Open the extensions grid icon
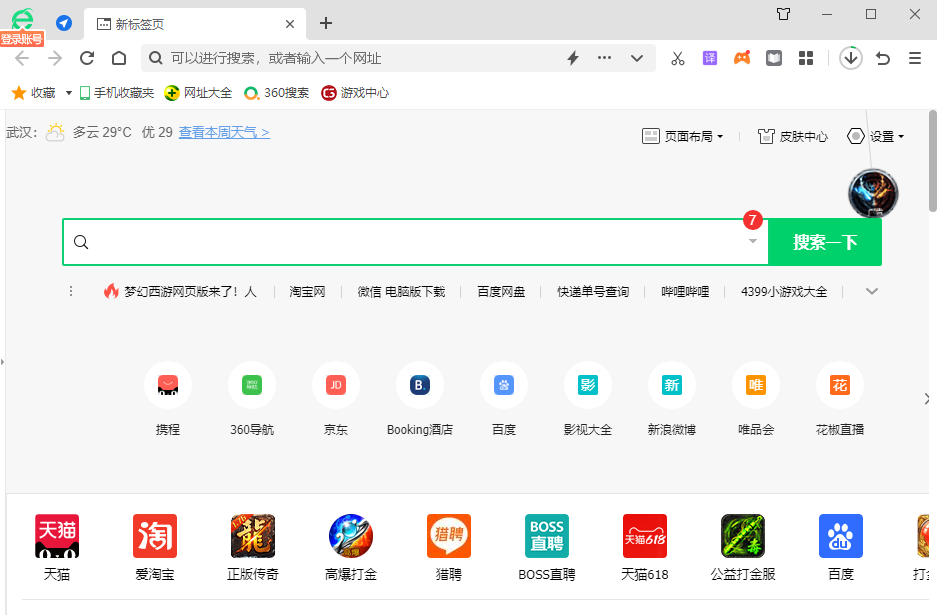Image resolution: width=937 pixels, height=615 pixels. [806, 58]
